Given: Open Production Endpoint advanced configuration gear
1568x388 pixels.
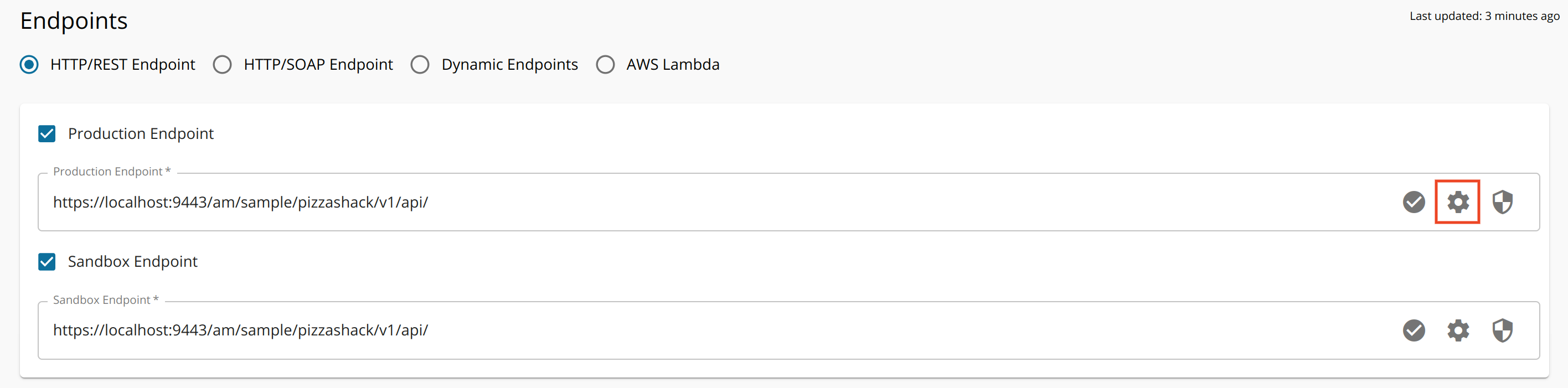Looking at the screenshot, I should point(1458,202).
